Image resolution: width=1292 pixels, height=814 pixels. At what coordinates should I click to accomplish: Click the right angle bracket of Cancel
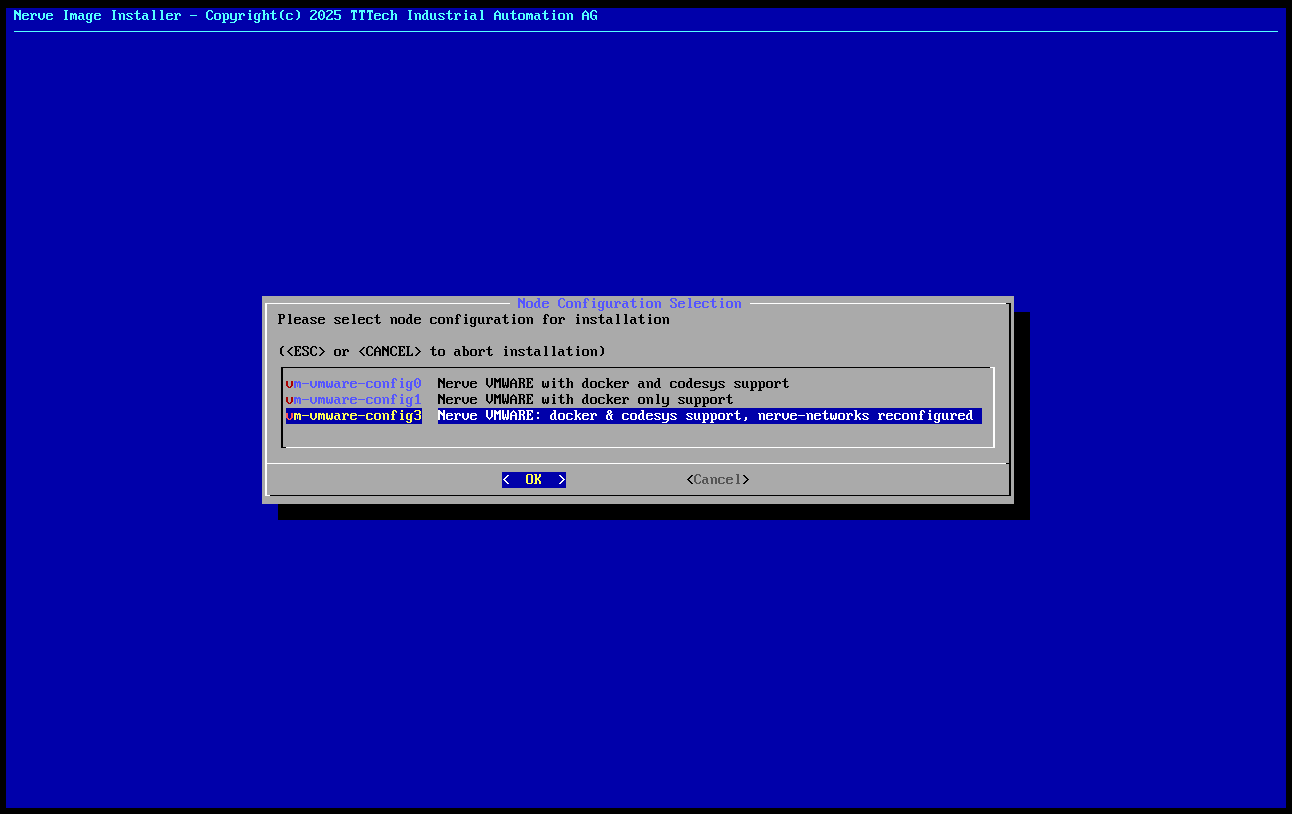pos(746,479)
